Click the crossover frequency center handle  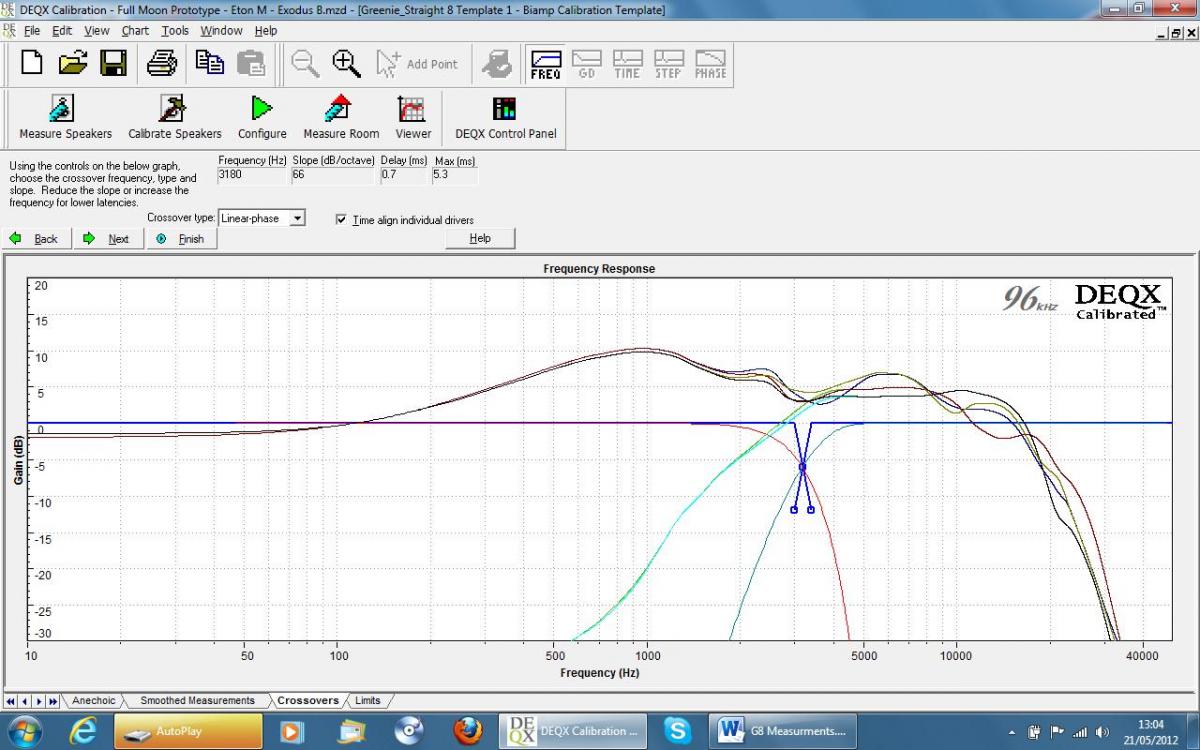click(802, 467)
